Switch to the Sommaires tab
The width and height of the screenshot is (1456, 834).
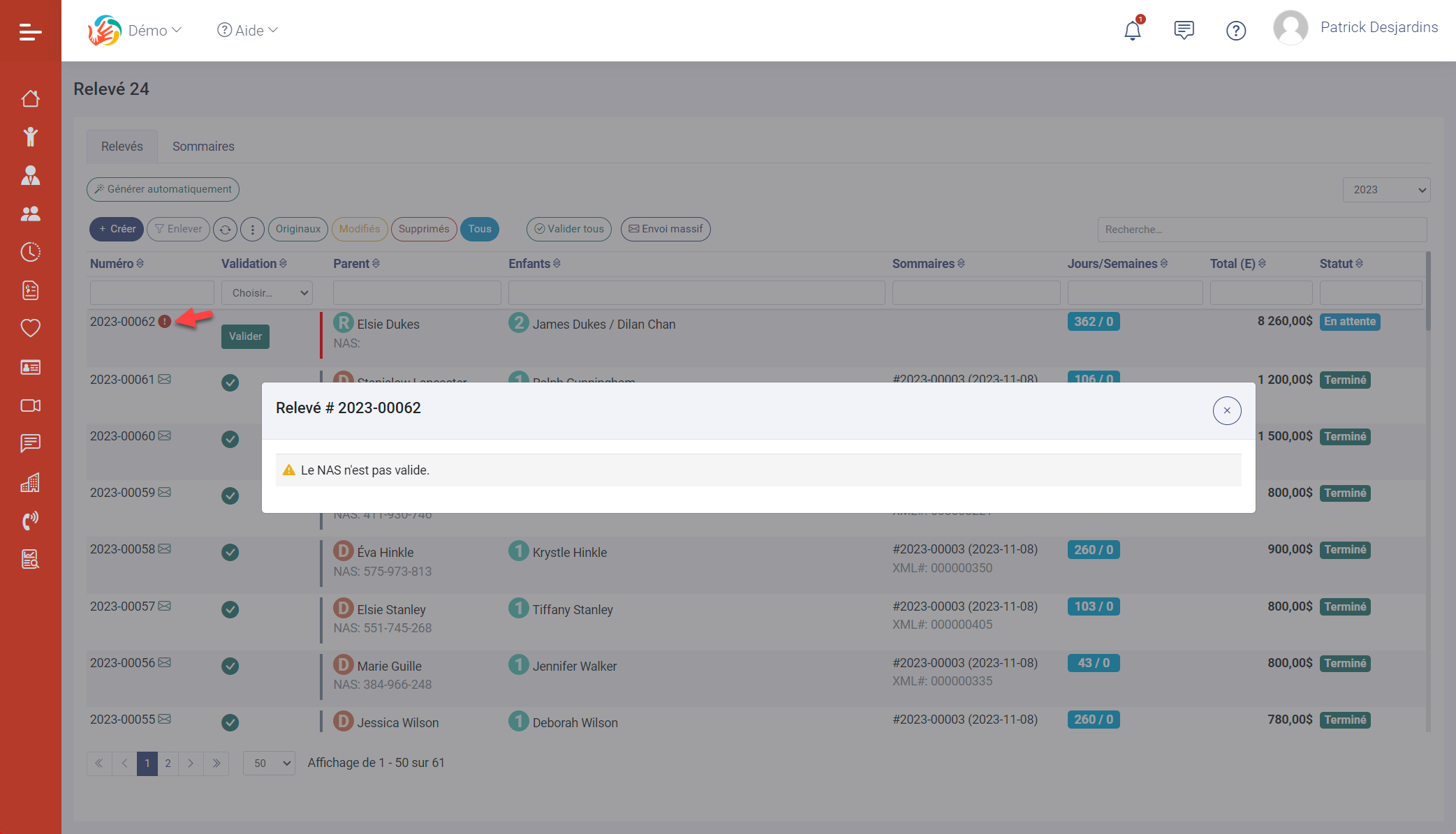(203, 147)
